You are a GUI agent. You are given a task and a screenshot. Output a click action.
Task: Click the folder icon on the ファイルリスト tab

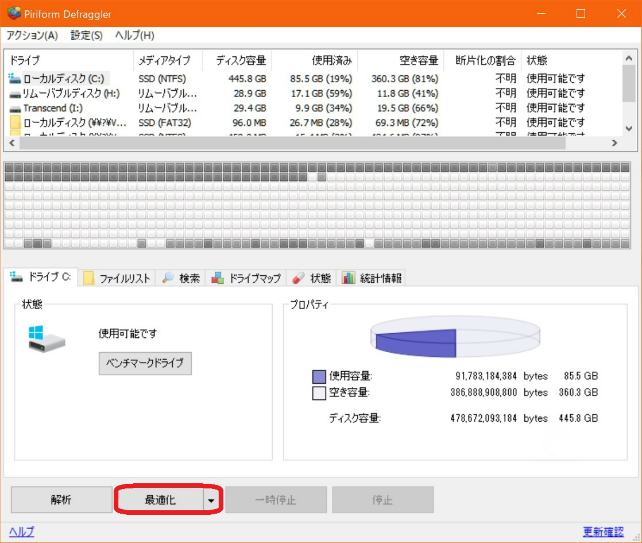(88, 278)
